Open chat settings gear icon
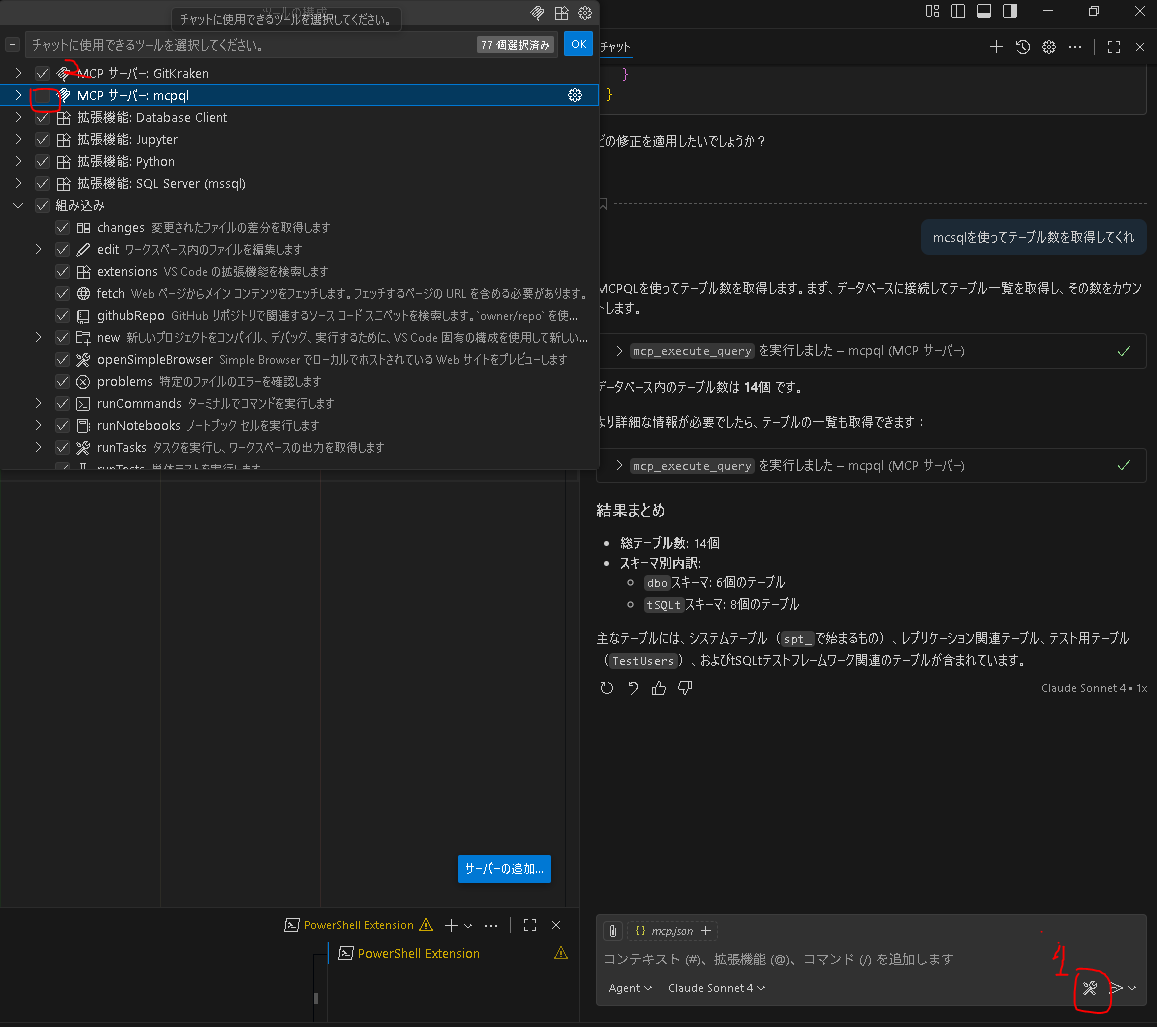1157x1027 pixels. click(1049, 47)
